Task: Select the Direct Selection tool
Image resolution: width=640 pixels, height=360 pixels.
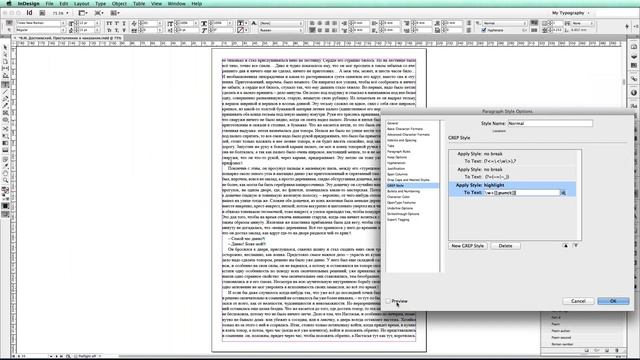Action: coord(5,55)
